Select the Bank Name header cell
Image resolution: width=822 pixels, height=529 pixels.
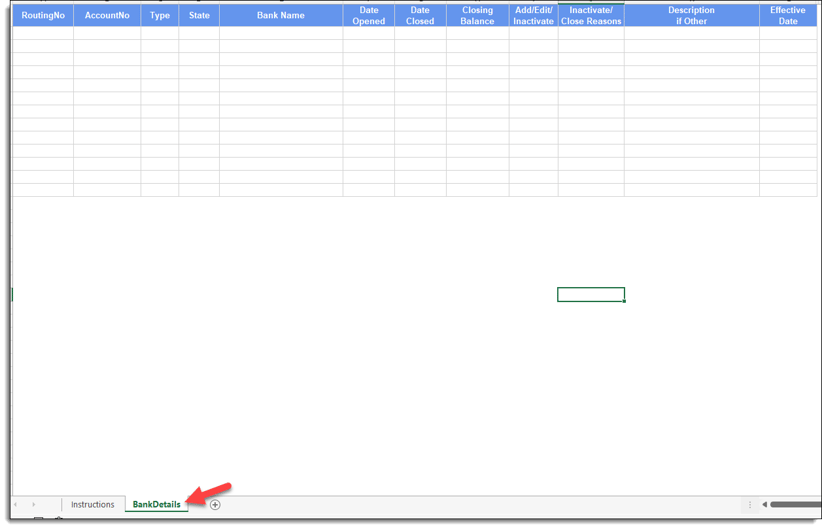pyautogui.click(x=281, y=16)
